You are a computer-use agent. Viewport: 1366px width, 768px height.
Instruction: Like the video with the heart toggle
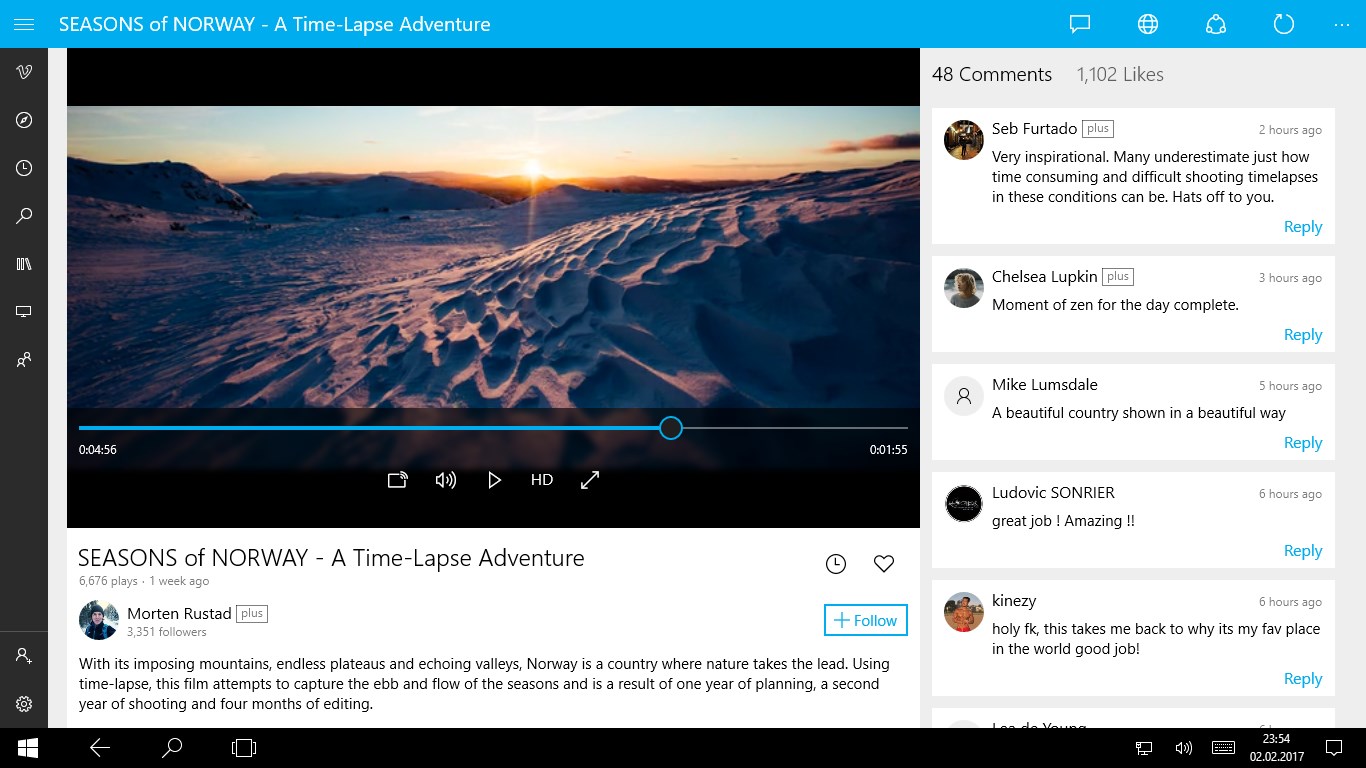point(883,563)
